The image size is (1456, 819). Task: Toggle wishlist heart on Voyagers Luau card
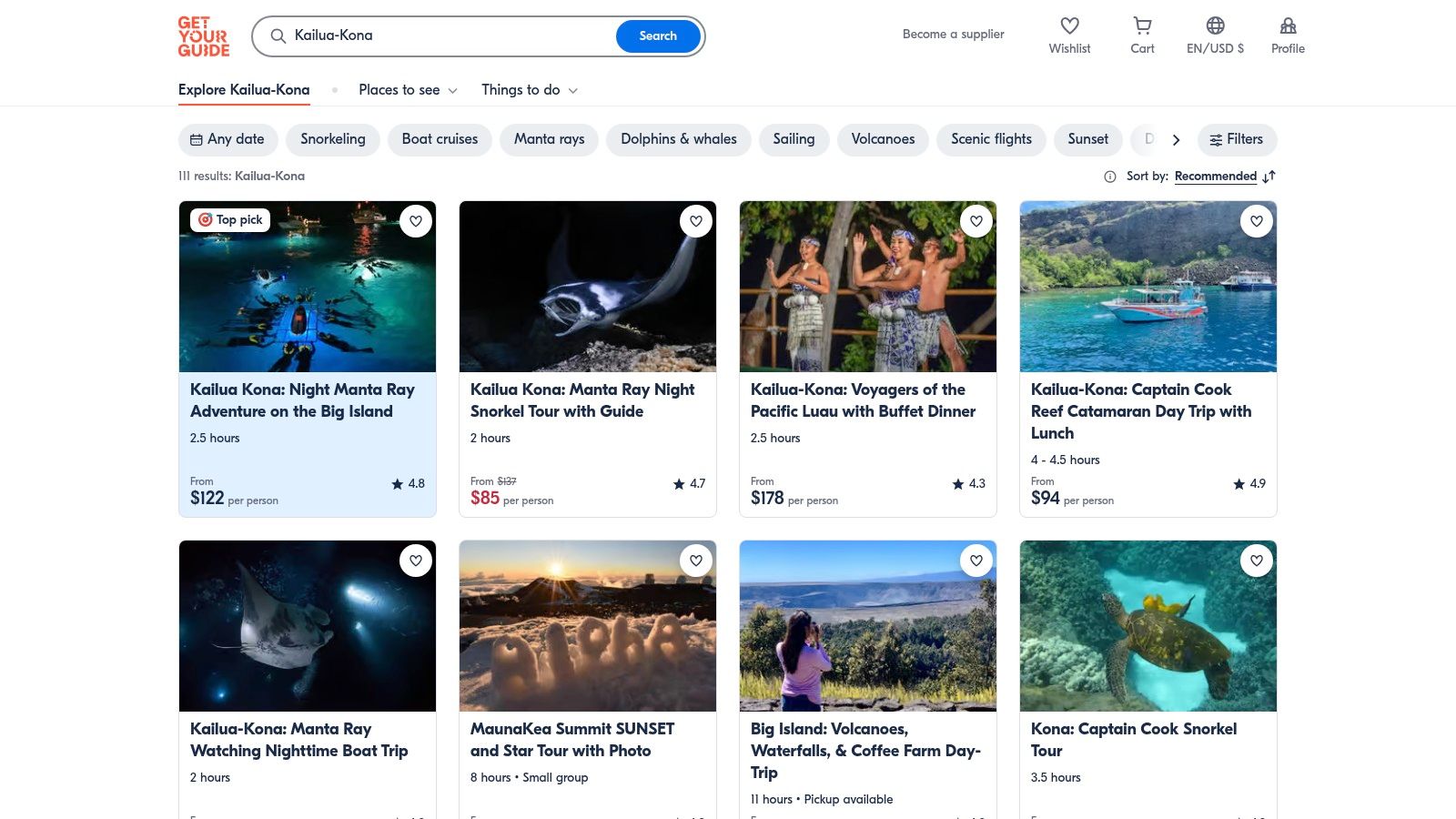[976, 221]
